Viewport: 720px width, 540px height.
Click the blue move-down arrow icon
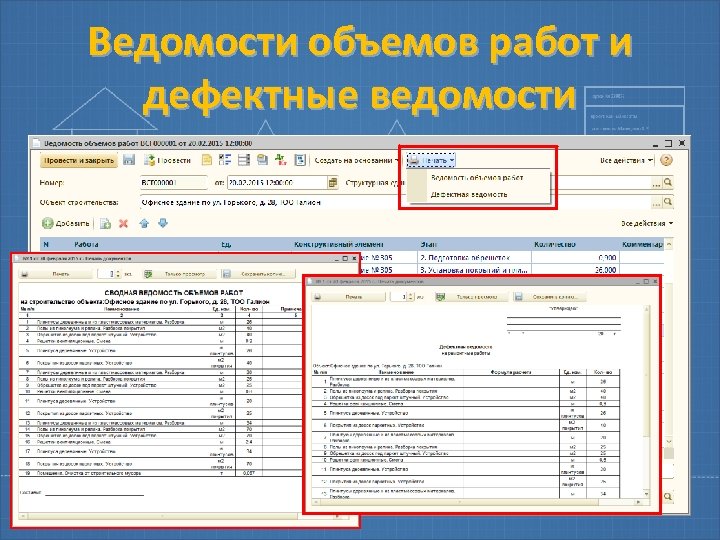click(163, 223)
